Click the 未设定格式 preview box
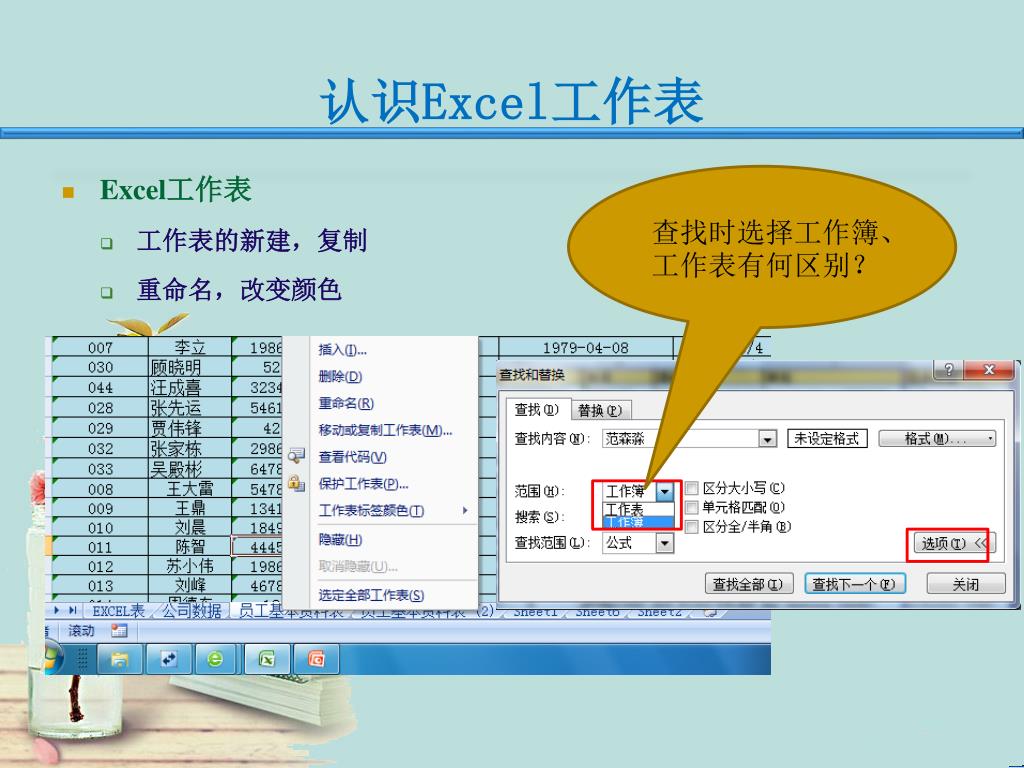 click(x=827, y=439)
